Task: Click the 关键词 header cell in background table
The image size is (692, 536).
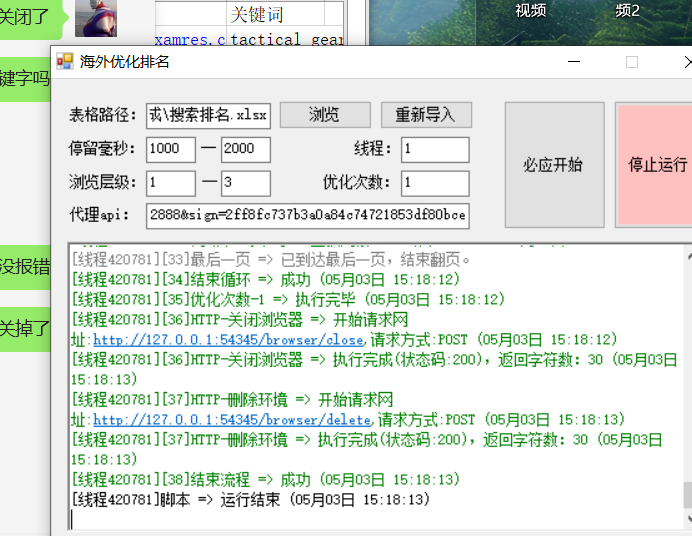Action: point(275,14)
